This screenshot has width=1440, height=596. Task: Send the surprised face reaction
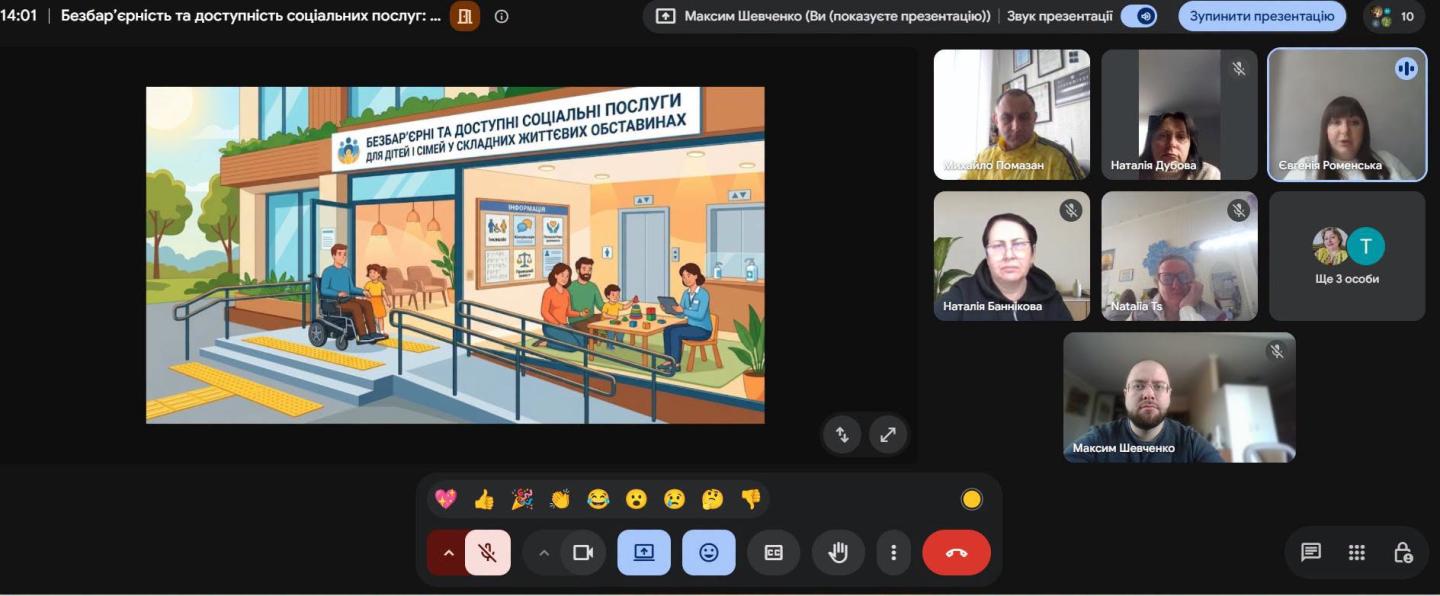pos(636,499)
